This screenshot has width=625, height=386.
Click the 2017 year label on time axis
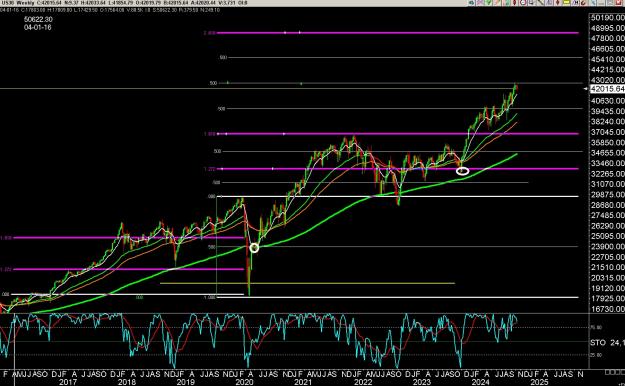pyautogui.click(x=67, y=382)
